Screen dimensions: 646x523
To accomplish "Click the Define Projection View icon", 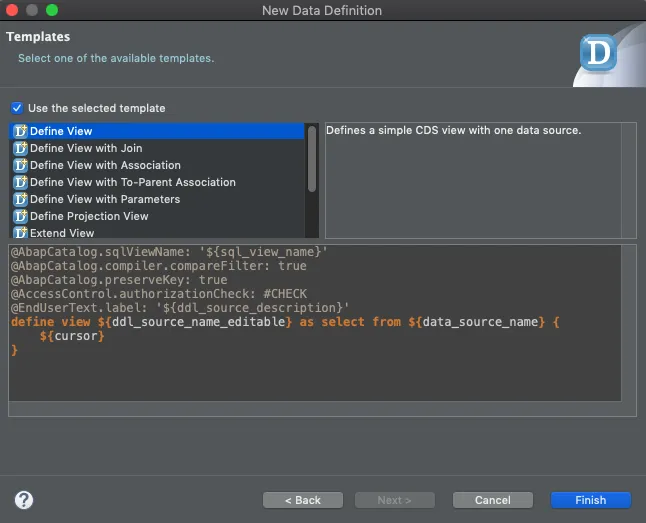I will [x=20, y=216].
